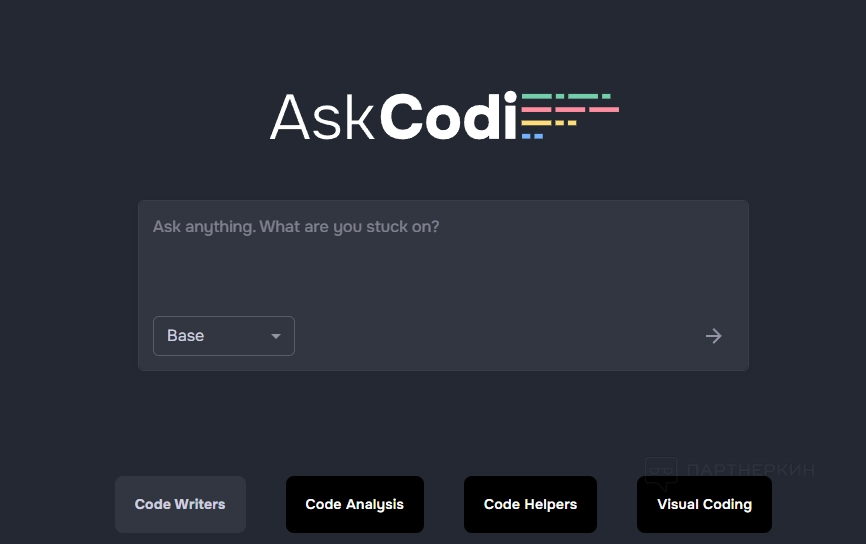
Task: Select the Code Helpers category
Action: 530,504
